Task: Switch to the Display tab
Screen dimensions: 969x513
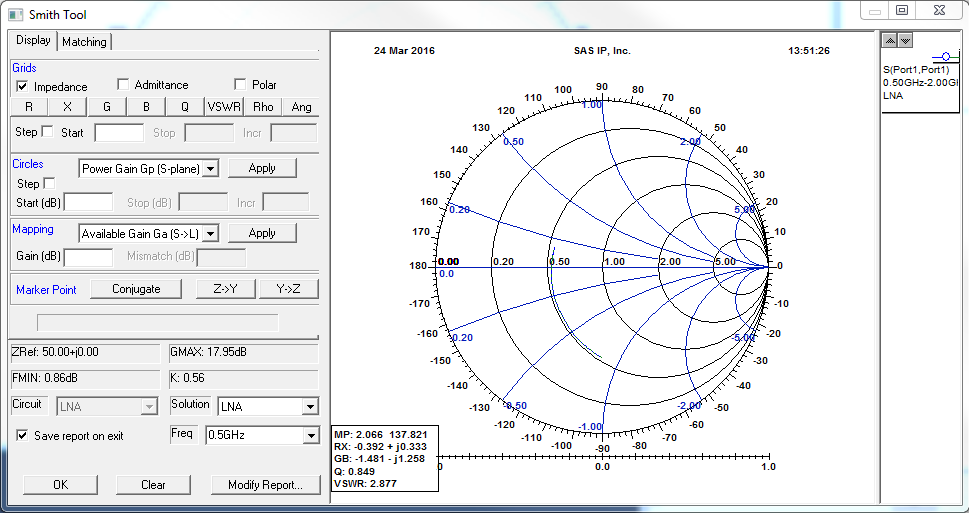Action: point(33,41)
